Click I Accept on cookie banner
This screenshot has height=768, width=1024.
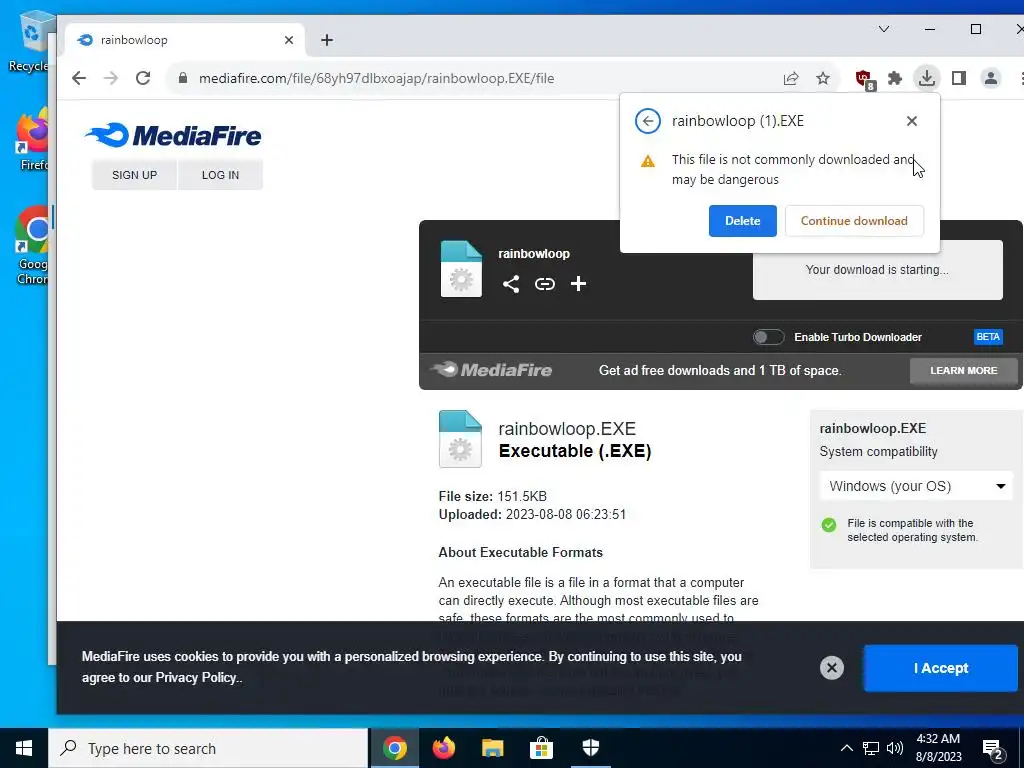(940, 668)
